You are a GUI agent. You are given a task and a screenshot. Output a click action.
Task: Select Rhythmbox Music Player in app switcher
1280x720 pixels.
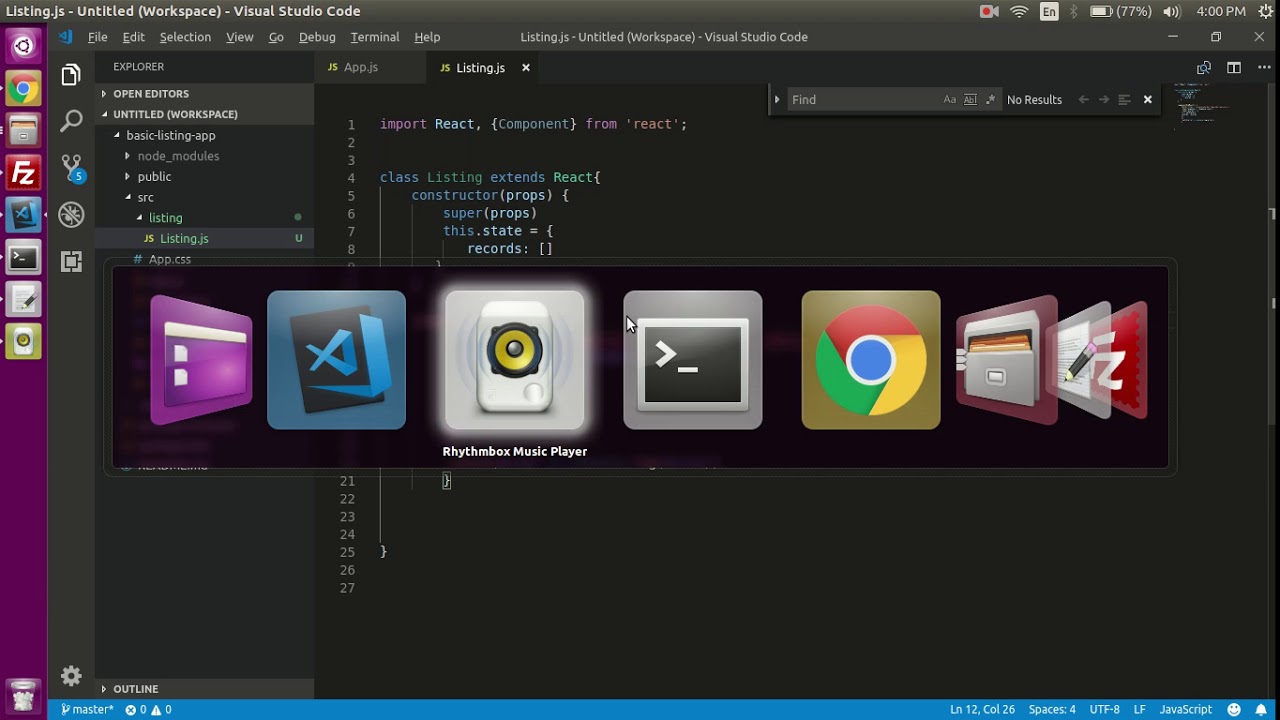pyautogui.click(x=515, y=360)
